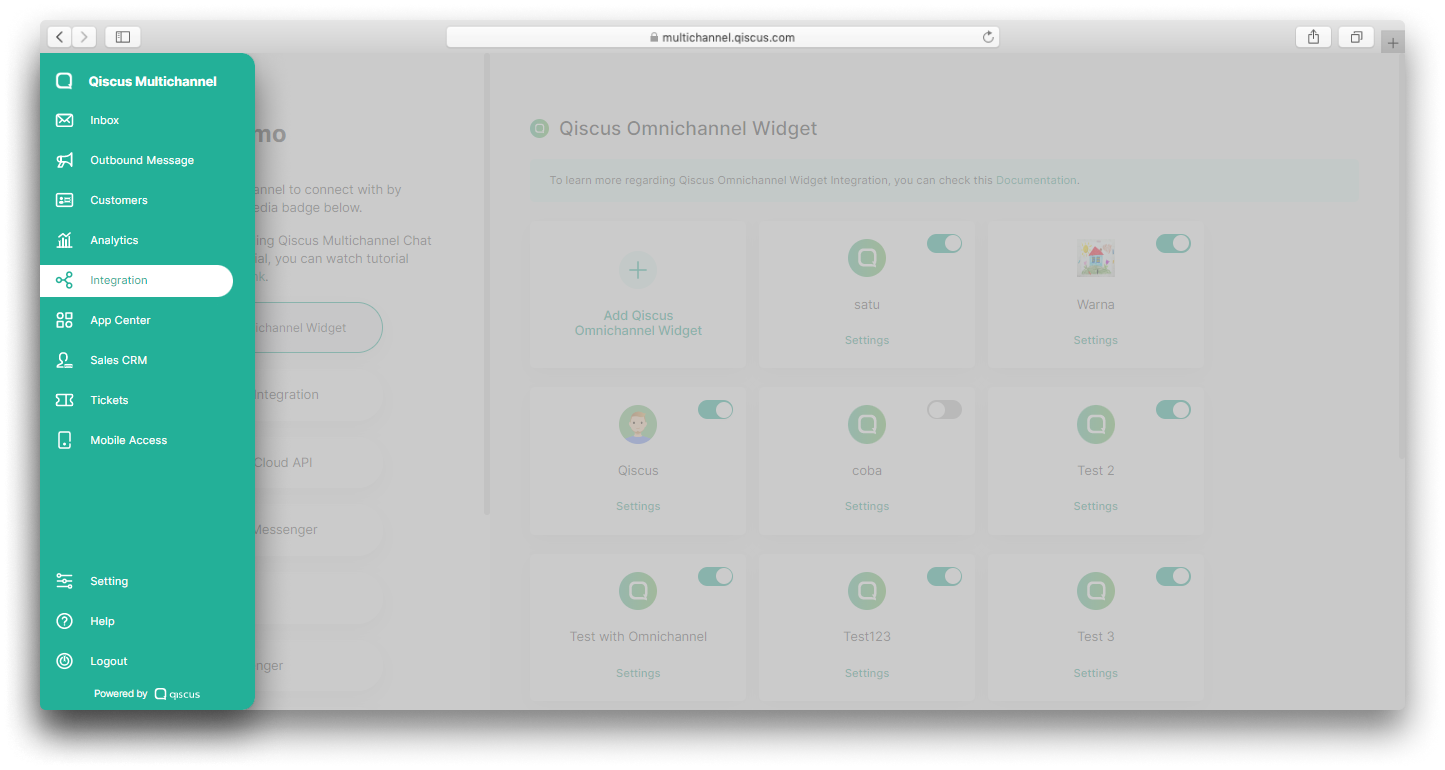Click the Setting sliders icon

point(64,581)
